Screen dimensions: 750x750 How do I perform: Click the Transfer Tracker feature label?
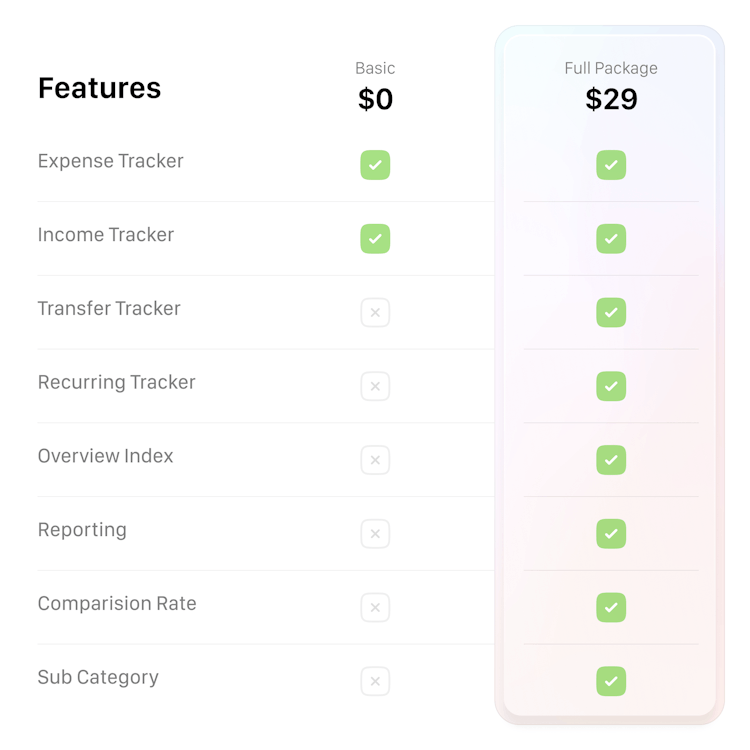[x=109, y=309]
